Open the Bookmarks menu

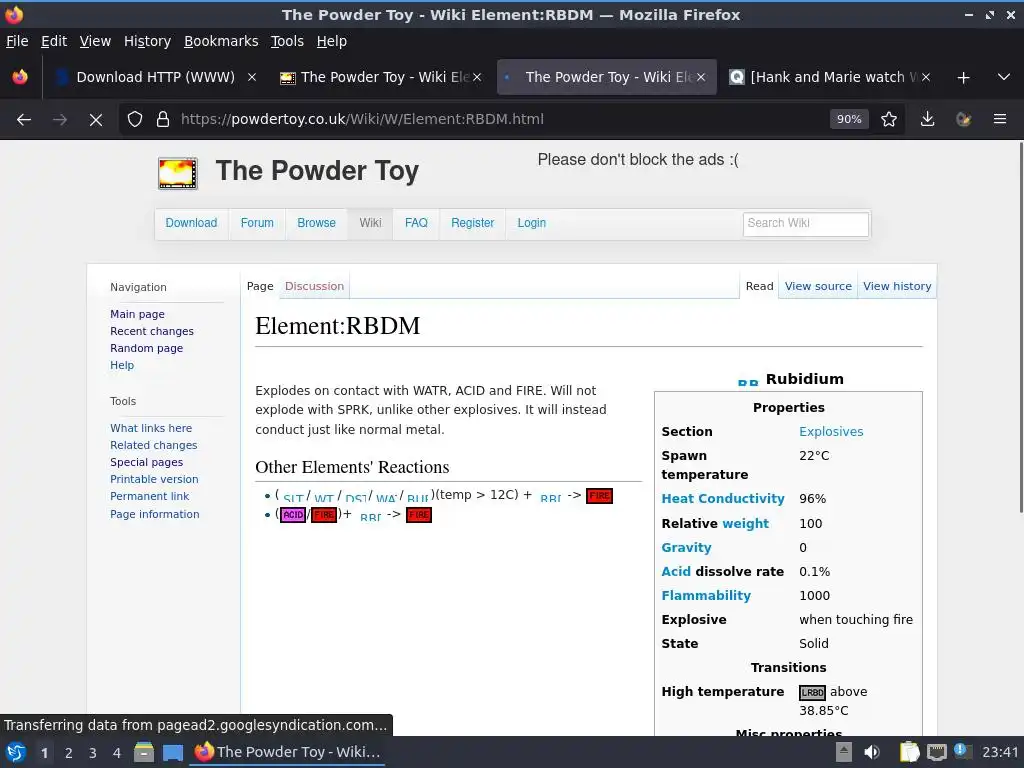pos(221,41)
